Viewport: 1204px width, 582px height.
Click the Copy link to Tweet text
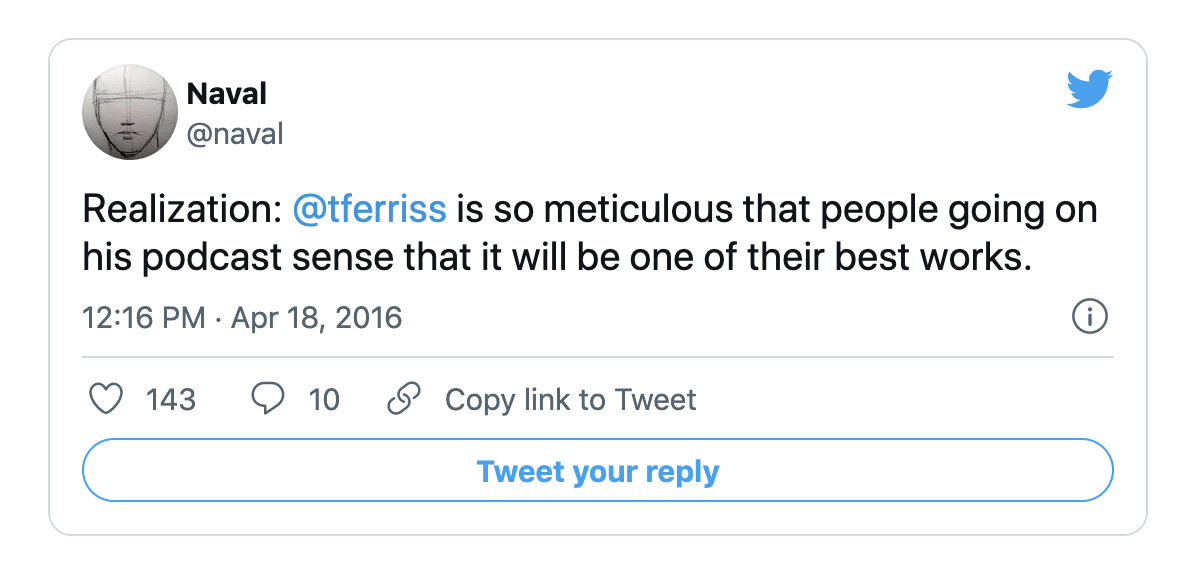[570, 400]
